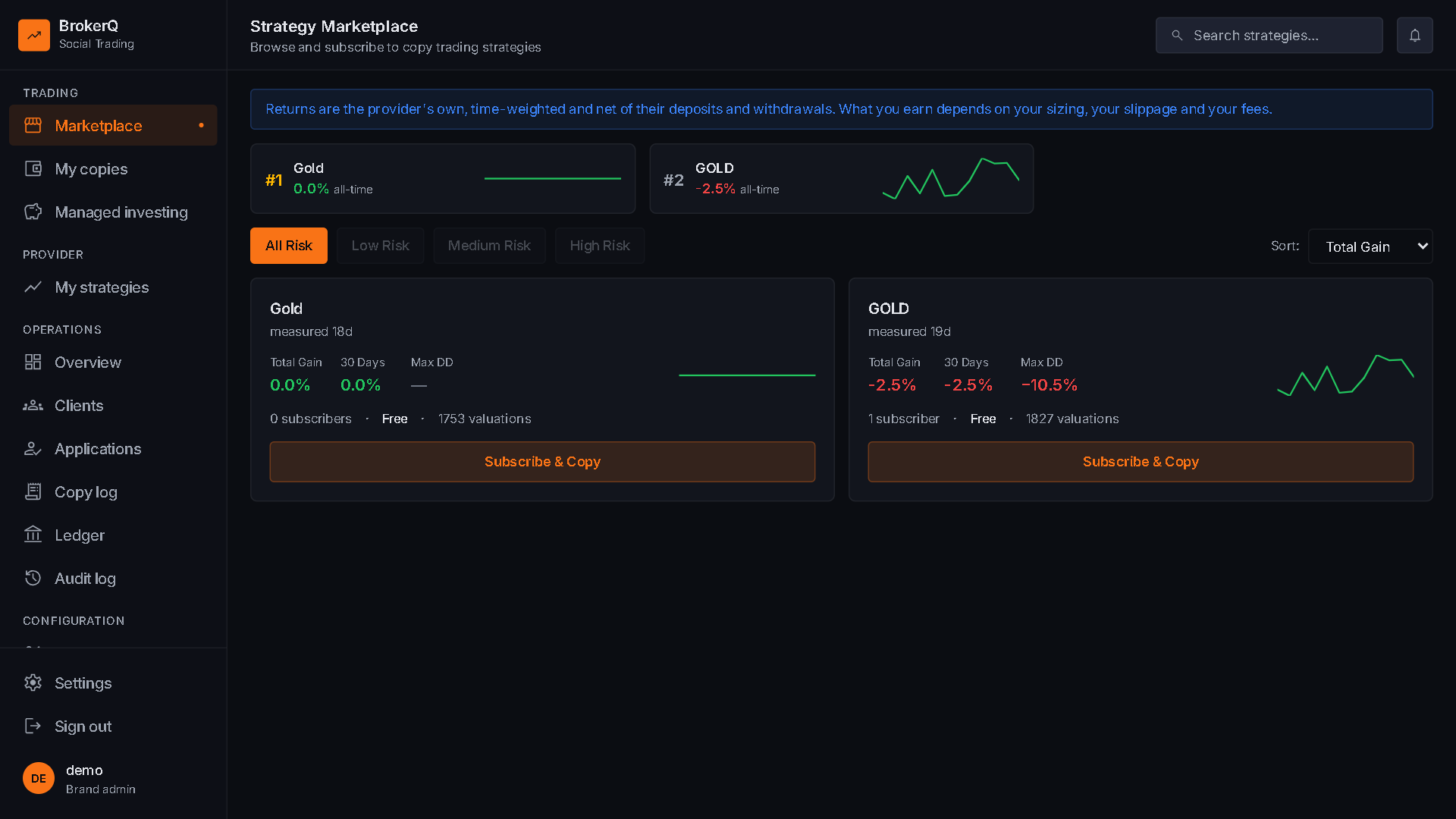The height and width of the screenshot is (819, 1456).
Task: Filter strategies by Low Risk
Action: [380, 246]
